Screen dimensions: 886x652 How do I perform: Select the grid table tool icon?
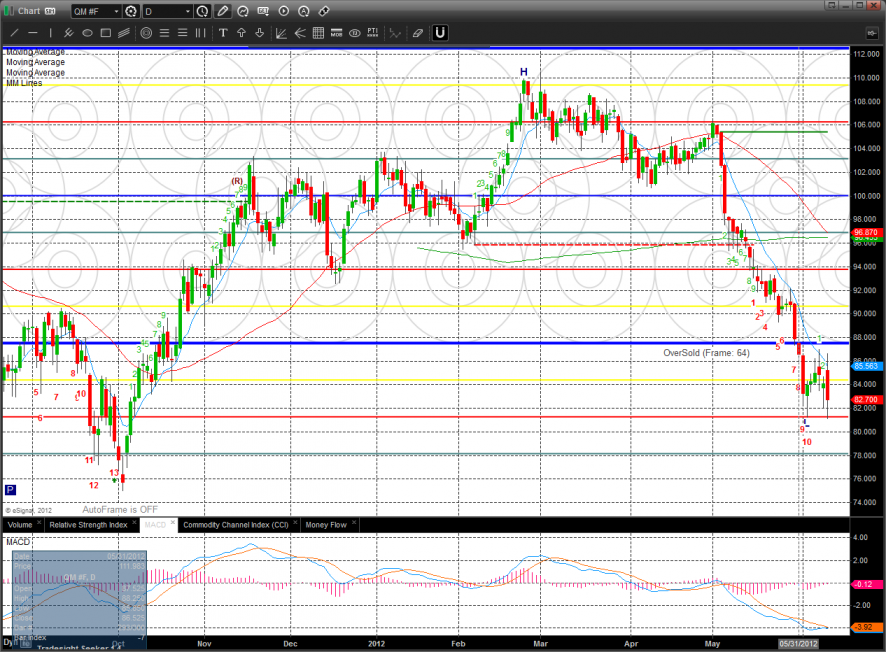tap(318, 32)
